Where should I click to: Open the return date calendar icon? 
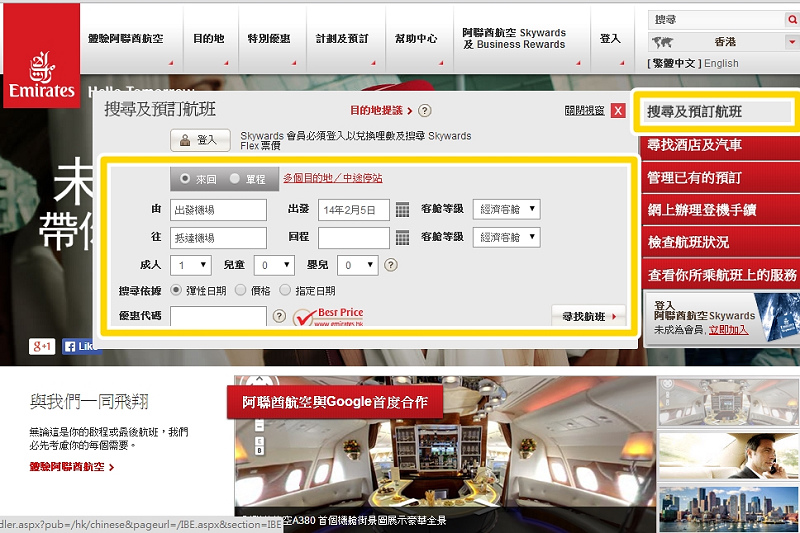(403, 237)
